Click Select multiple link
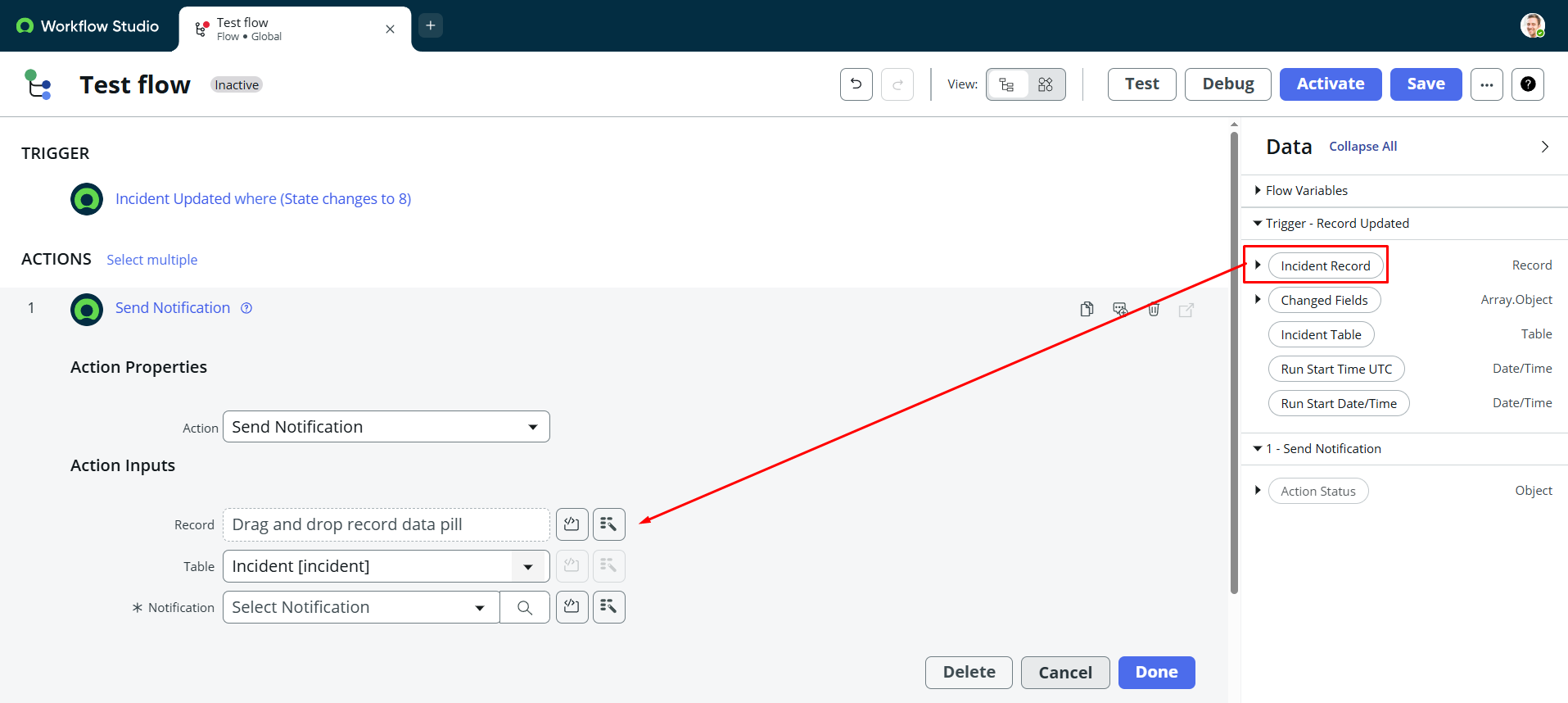This screenshot has height=703, width=1568. [152, 260]
